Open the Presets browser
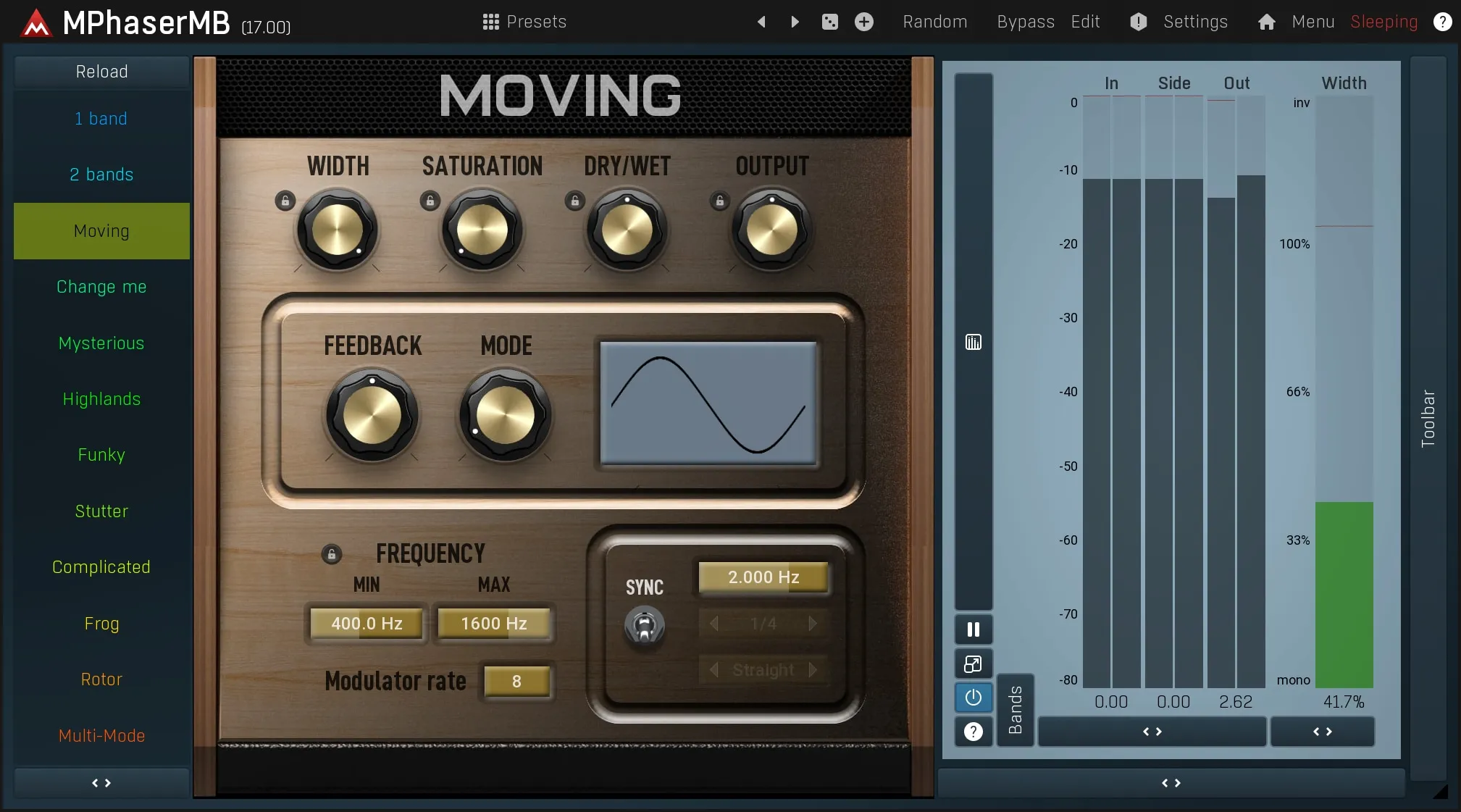Viewport: 1461px width, 812px height. pyautogui.click(x=524, y=22)
